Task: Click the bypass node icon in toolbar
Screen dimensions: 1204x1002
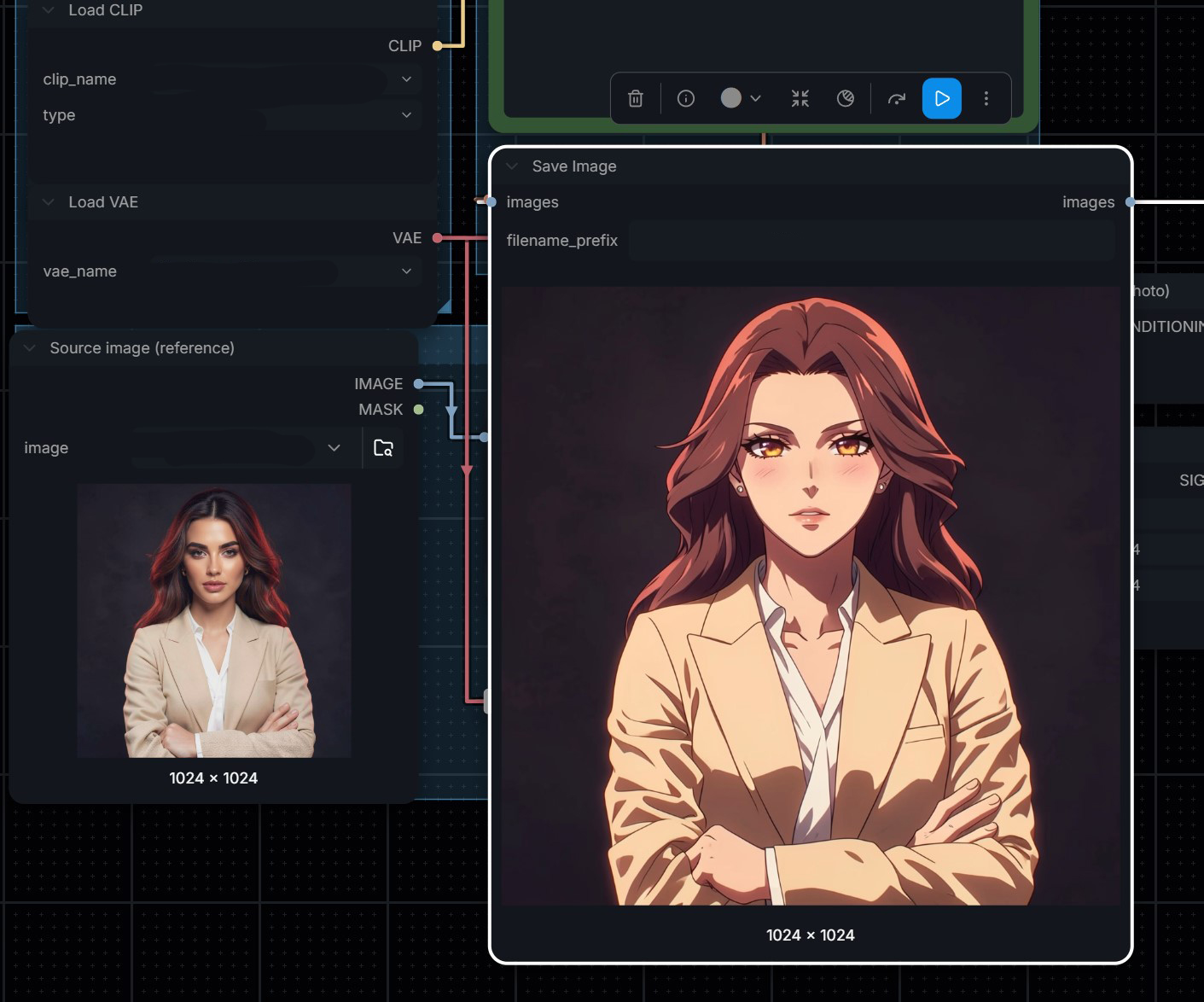Action: pyautogui.click(x=846, y=99)
